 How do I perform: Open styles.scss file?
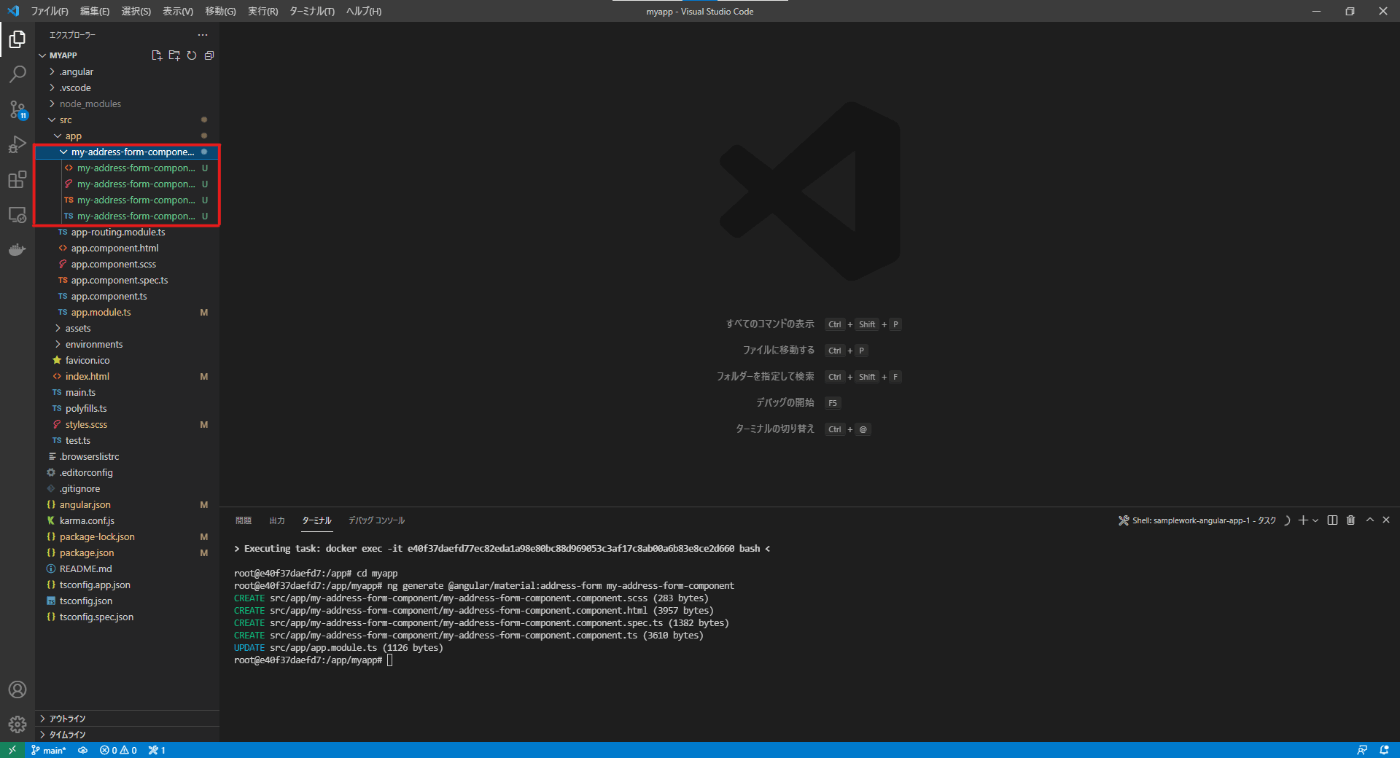pyautogui.click(x=128, y=424)
